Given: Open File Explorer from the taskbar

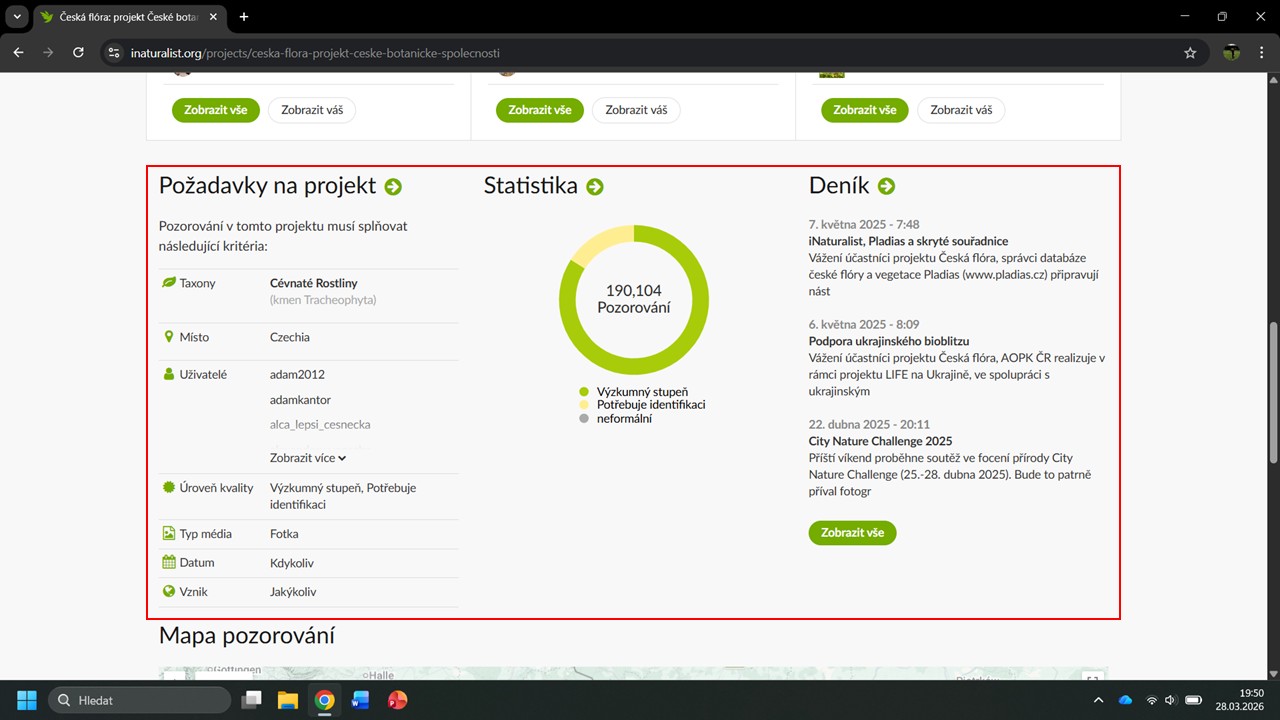Looking at the screenshot, I should [x=288, y=700].
